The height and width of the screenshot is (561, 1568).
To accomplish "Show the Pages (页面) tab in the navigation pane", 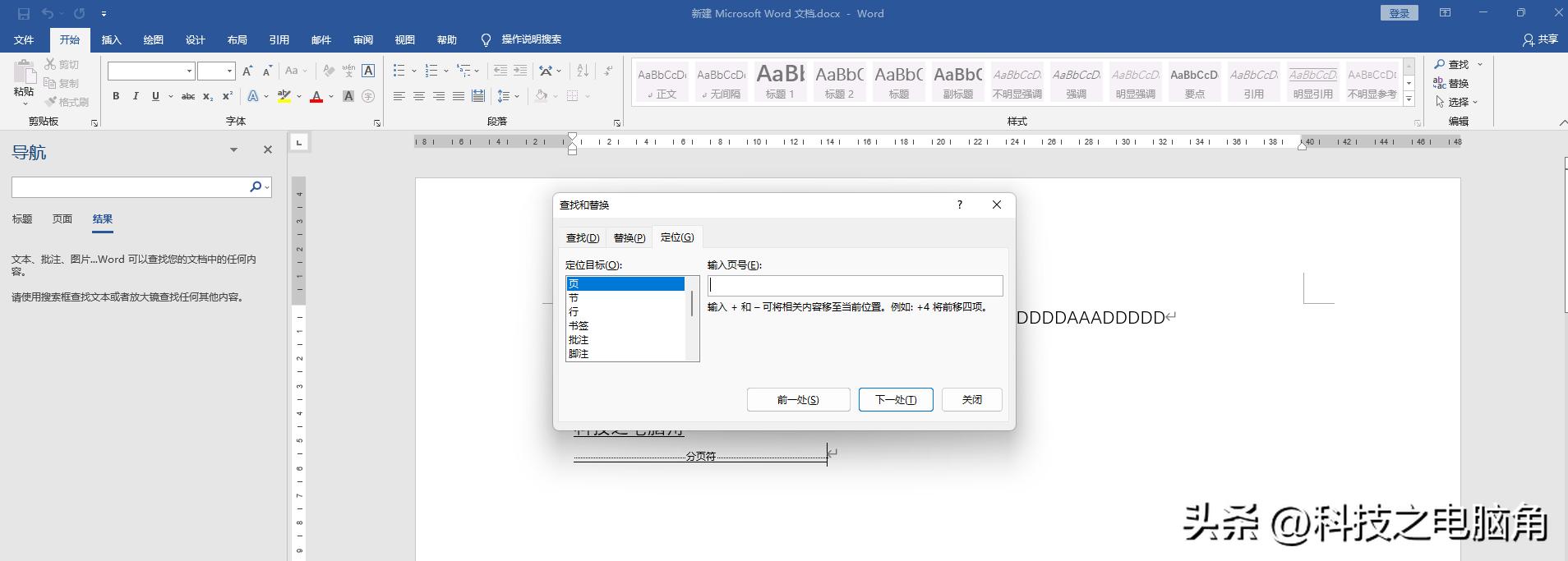I will [62, 218].
